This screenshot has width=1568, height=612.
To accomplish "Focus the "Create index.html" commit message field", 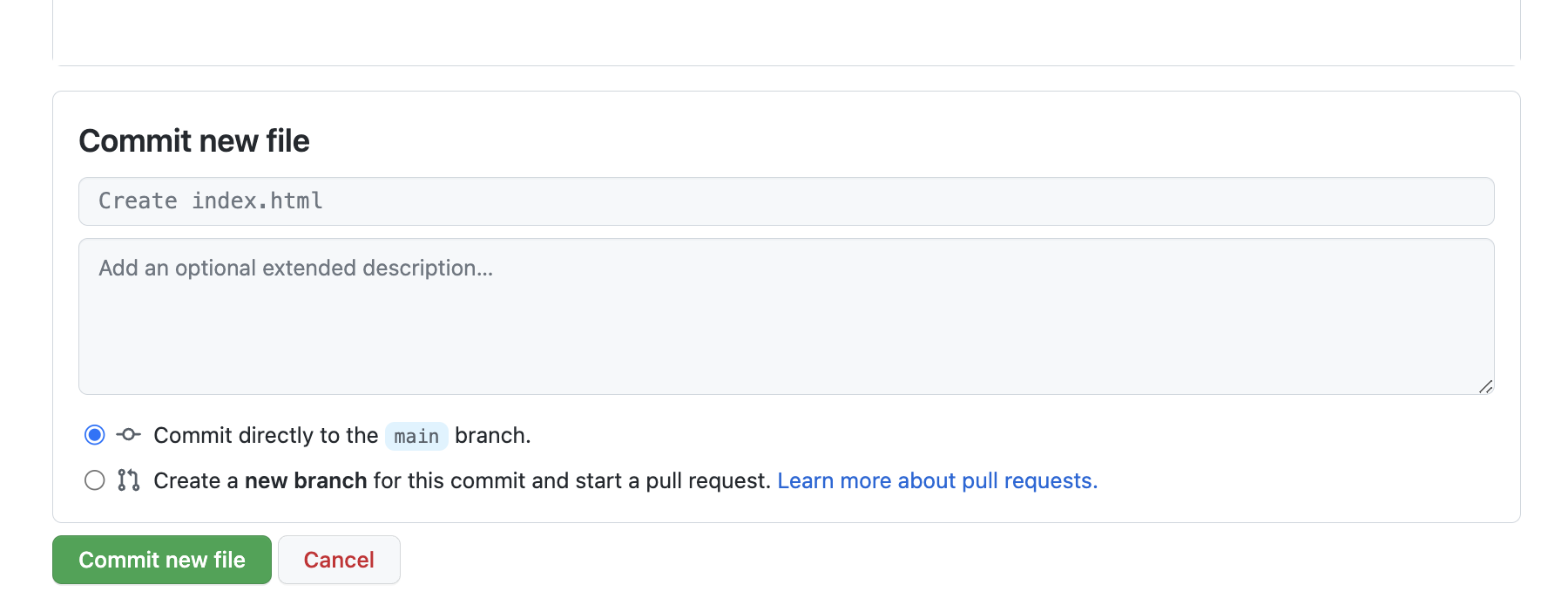I will tap(786, 201).
